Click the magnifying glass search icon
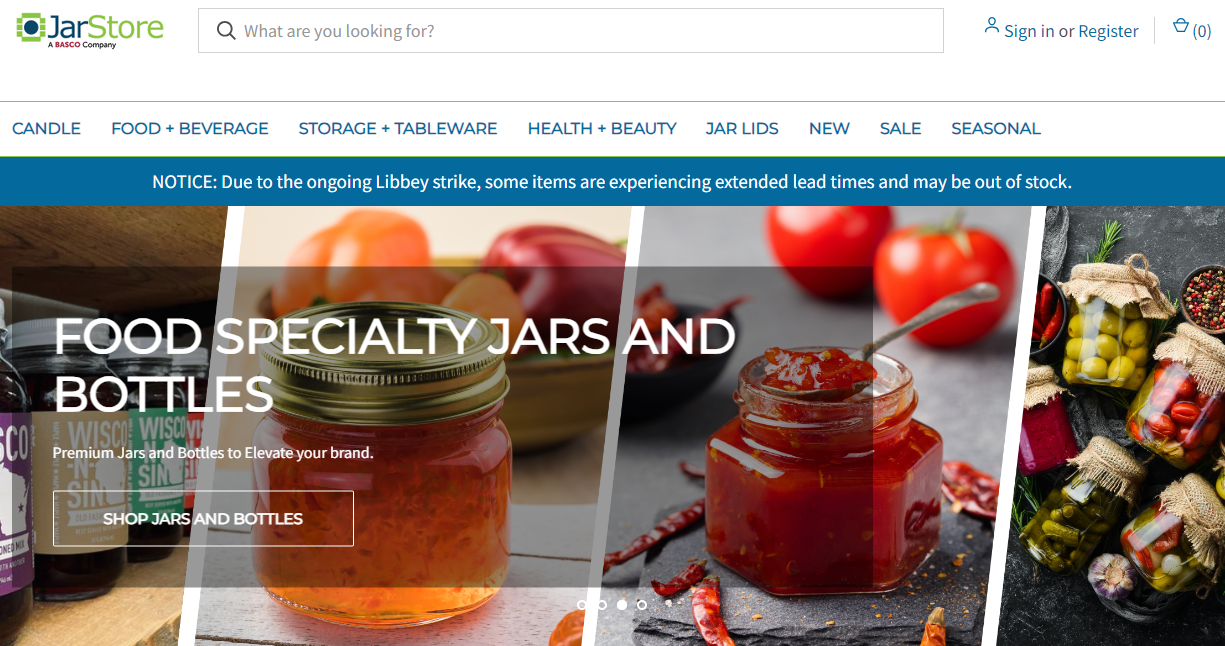Image resolution: width=1225 pixels, height=646 pixels. [227, 31]
